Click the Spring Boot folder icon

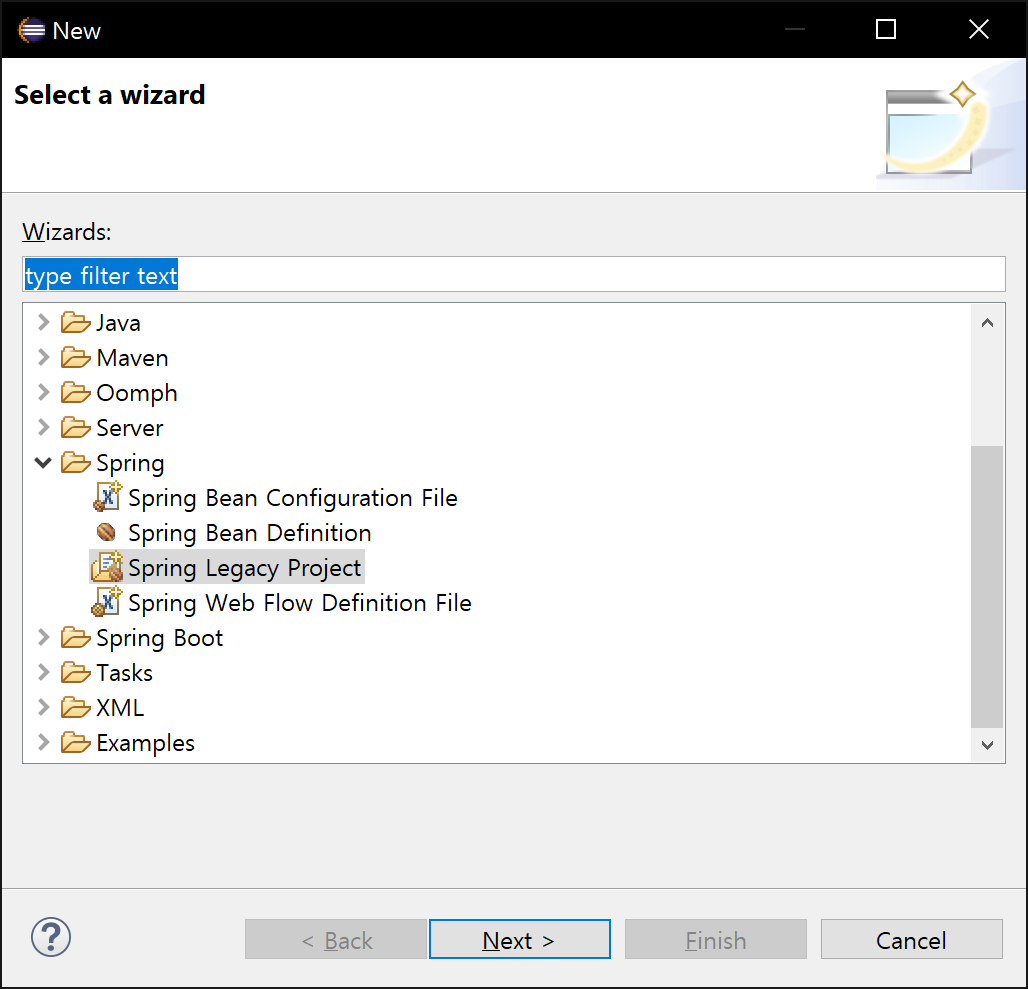[75, 638]
